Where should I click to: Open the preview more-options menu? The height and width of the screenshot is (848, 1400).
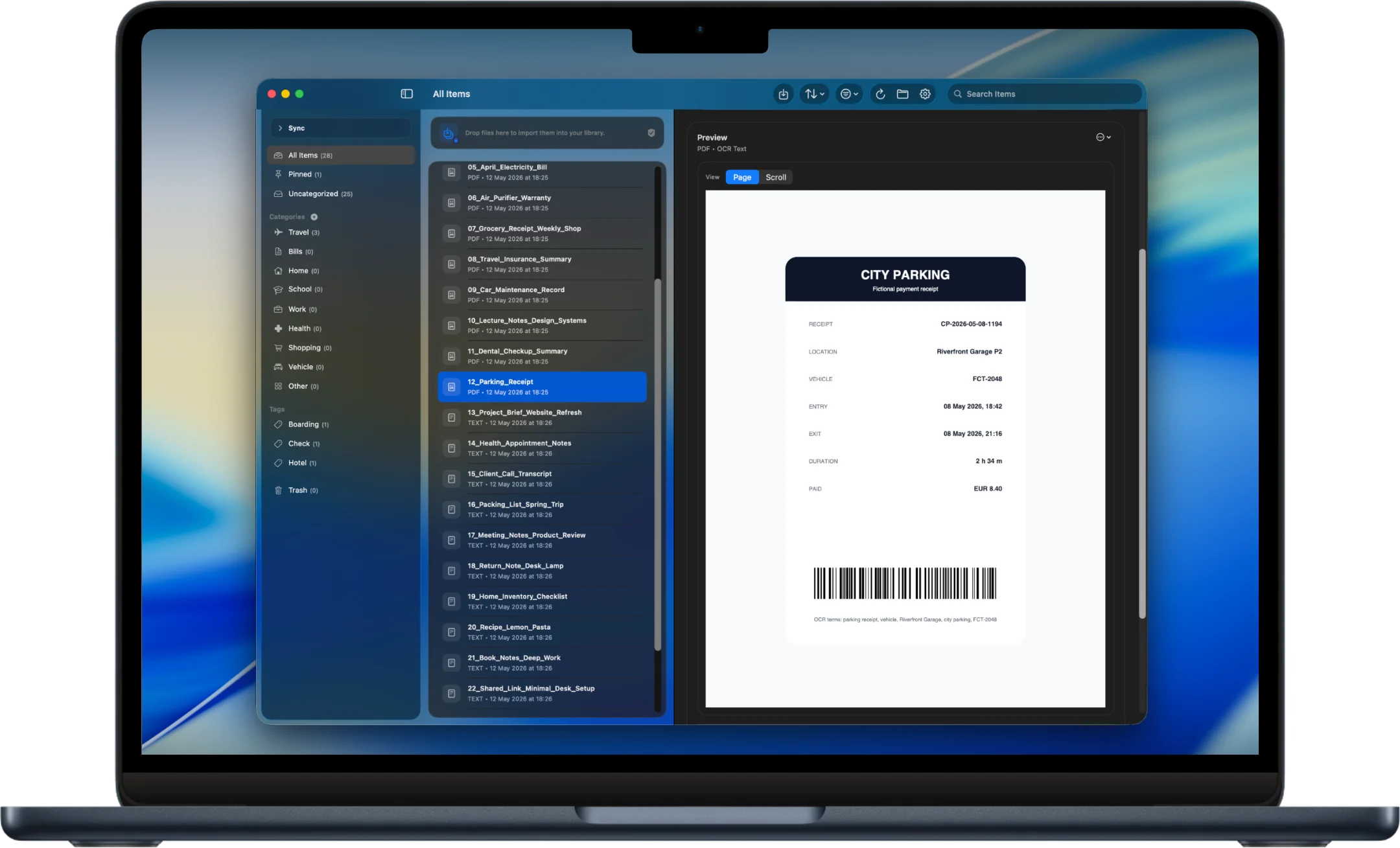[1103, 137]
